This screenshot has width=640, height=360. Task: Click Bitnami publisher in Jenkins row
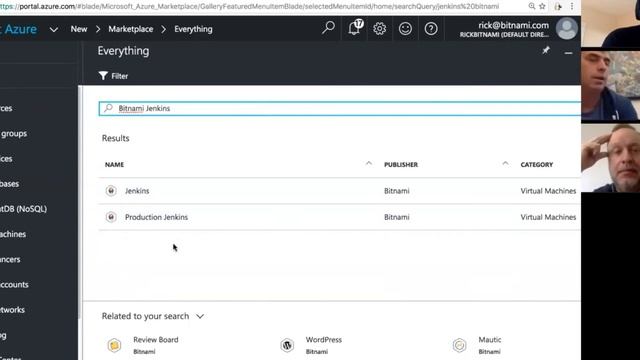click(x=396, y=191)
